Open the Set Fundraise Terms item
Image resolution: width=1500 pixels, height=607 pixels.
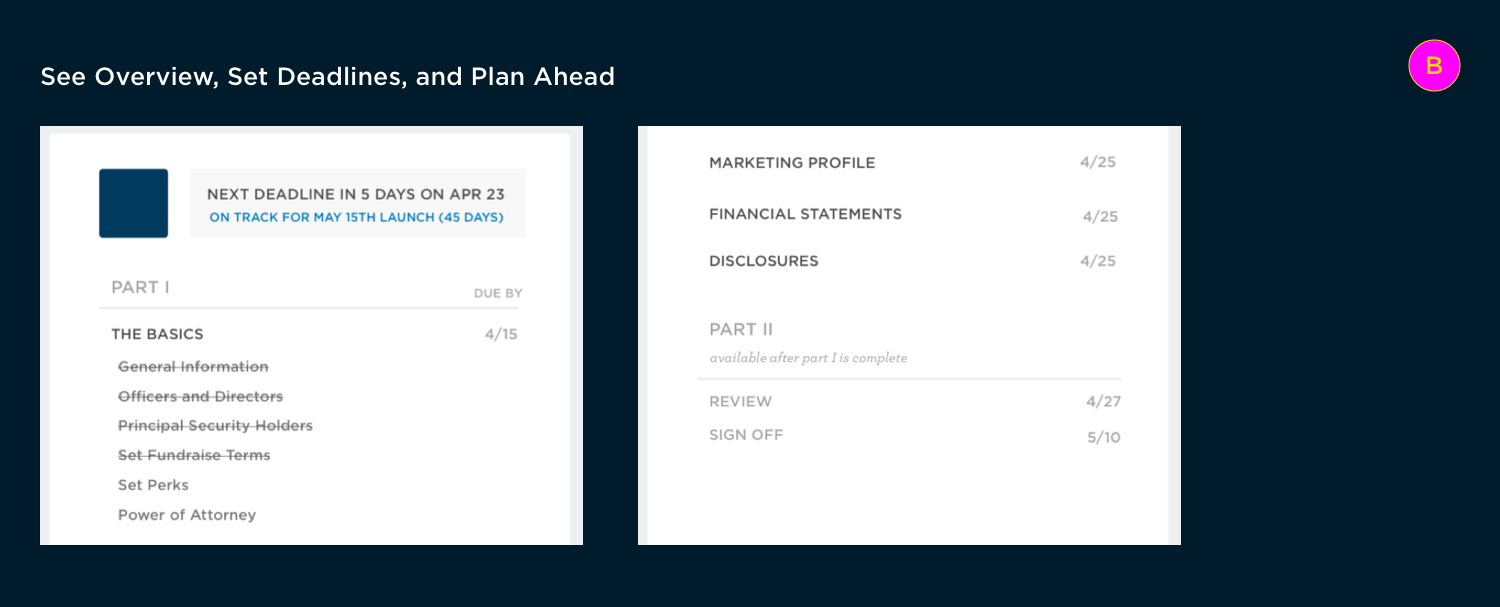click(x=194, y=455)
